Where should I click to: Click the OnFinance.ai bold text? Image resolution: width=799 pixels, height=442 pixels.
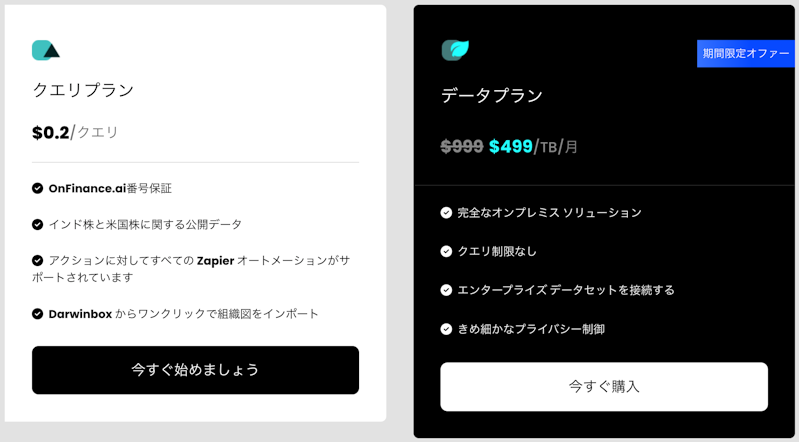pos(87,189)
